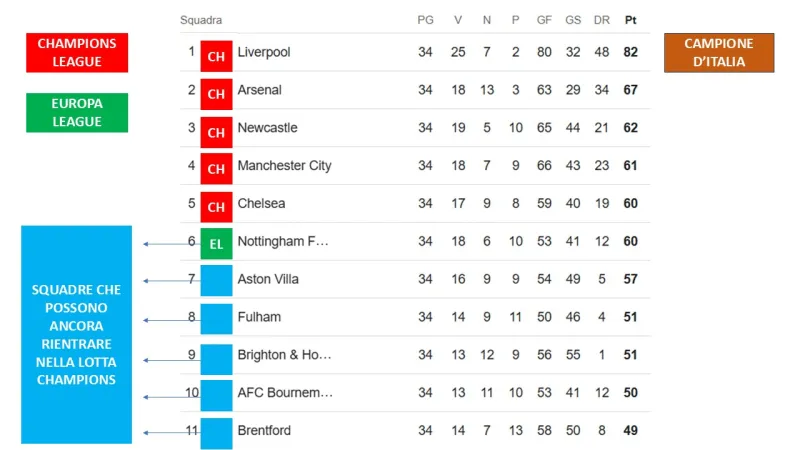
Task: Click the red Champions League legend box
Action: (77, 53)
